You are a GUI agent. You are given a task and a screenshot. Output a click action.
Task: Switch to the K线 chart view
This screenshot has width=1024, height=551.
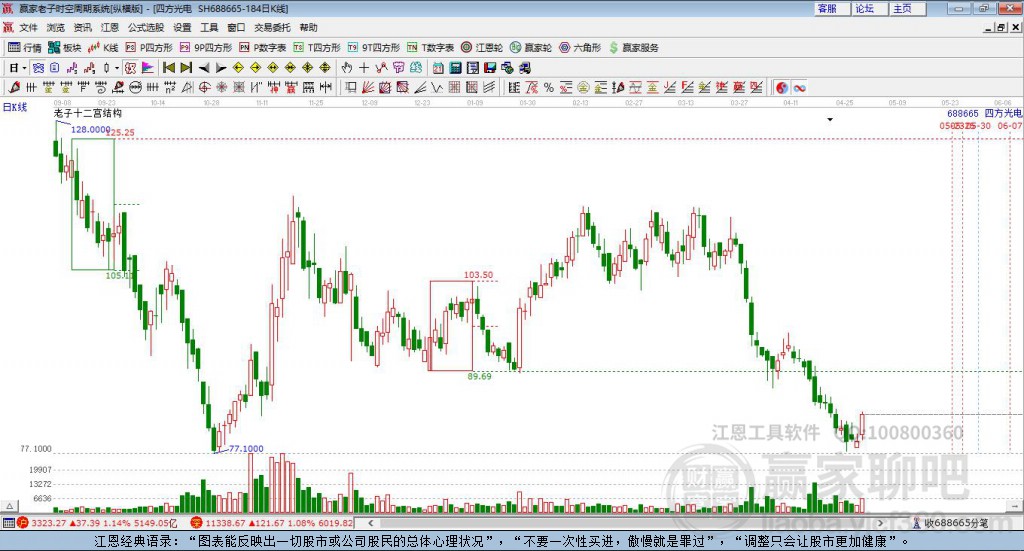103,48
